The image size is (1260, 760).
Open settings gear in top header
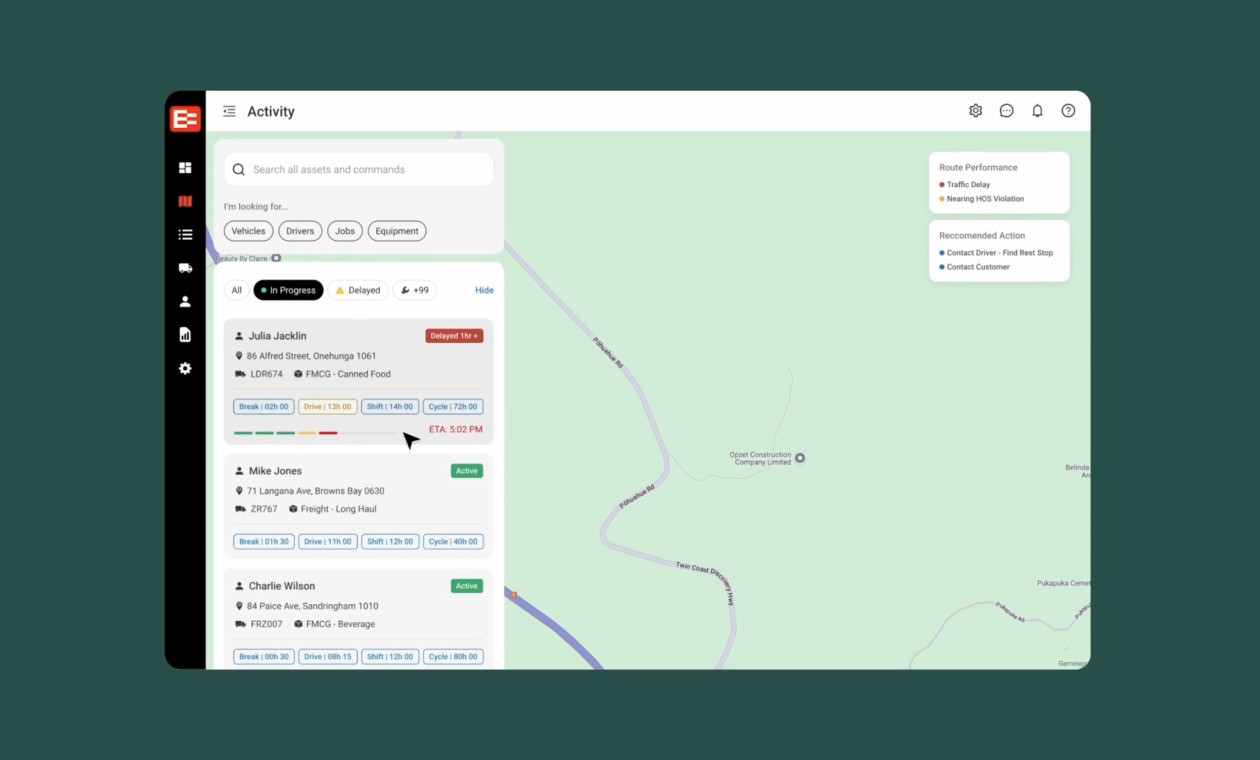tap(976, 111)
